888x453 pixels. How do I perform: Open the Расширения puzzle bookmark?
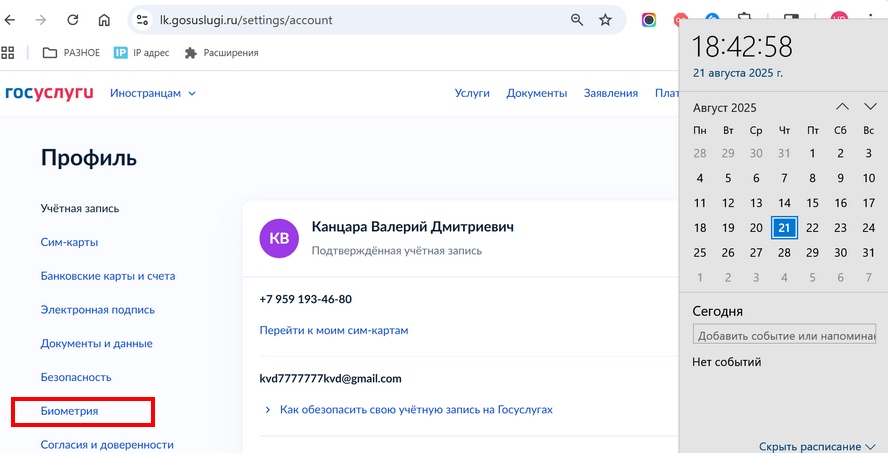coord(221,53)
